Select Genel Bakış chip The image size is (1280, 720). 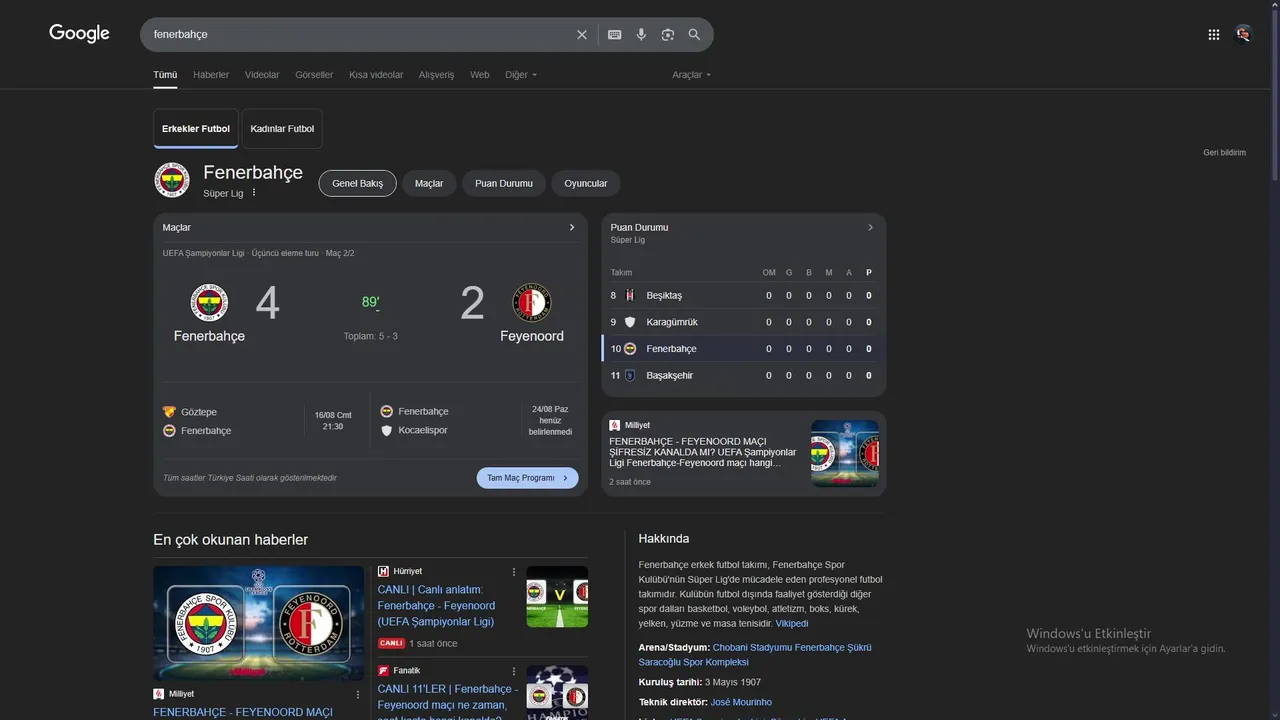click(x=358, y=184)
